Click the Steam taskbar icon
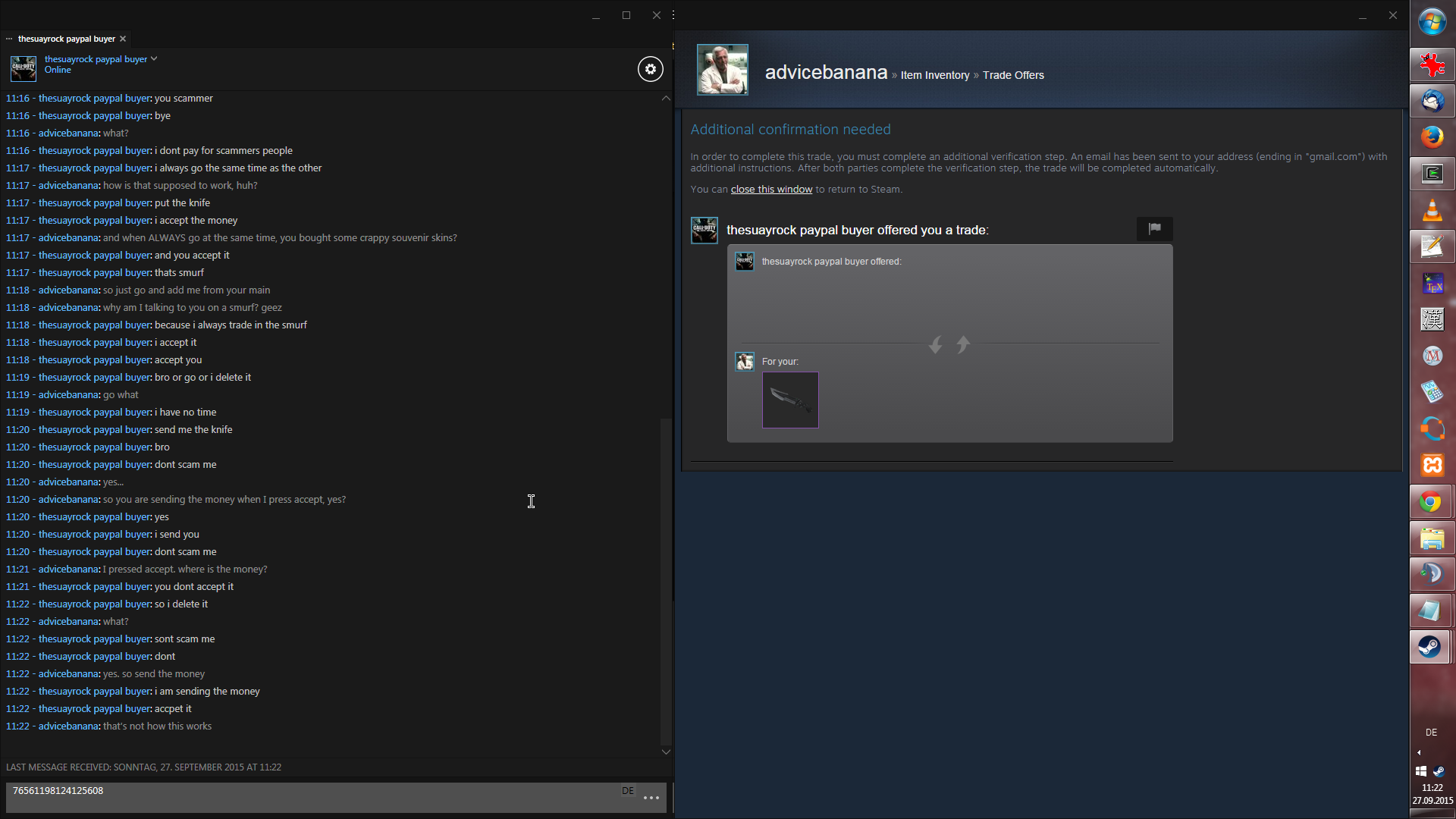The image size is (1456, 819). [1432, 647]
